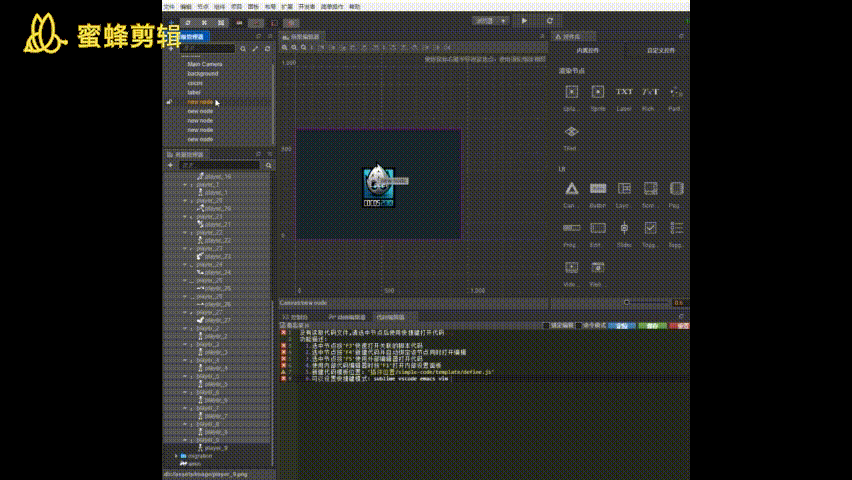Add a Sprite node from widget library
The height and width of the screenshot is (480, 852).
pyautogui.click(x=598, y=92)
